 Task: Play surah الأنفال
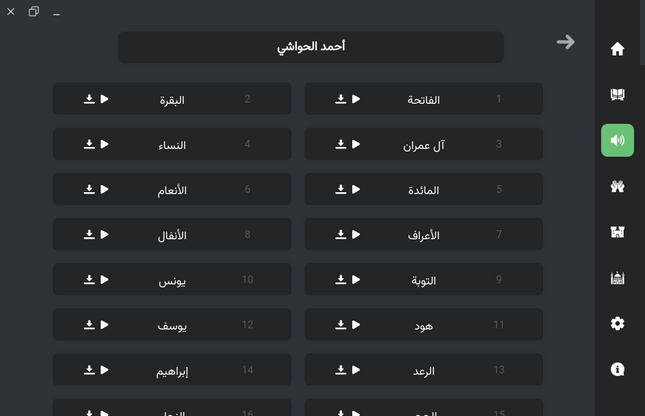click(104, 235)
